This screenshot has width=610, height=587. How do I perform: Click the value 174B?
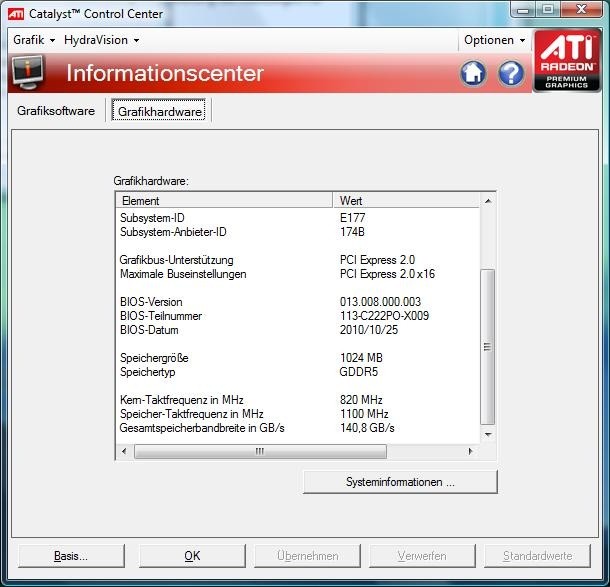click(x=352, y=232)
